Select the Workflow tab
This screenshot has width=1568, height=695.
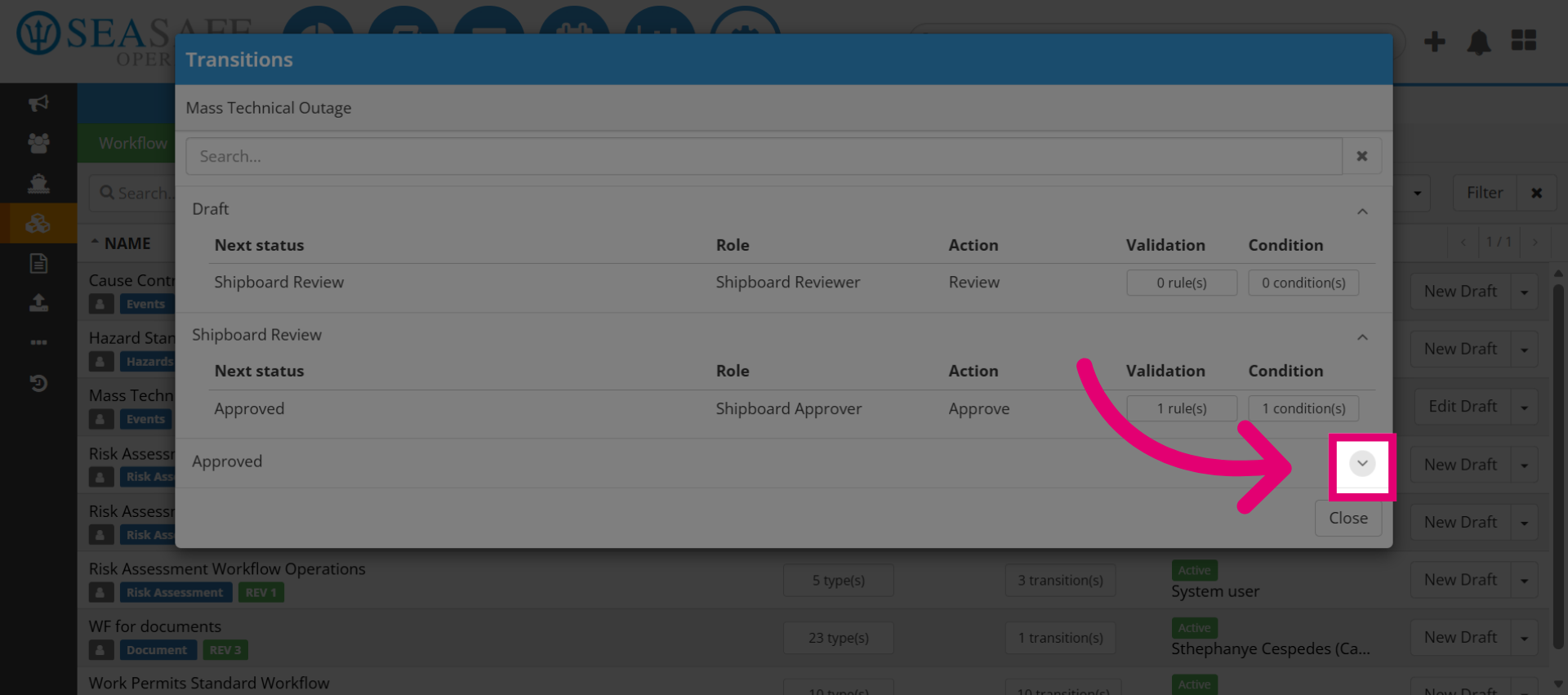click(x=132, y=143)
